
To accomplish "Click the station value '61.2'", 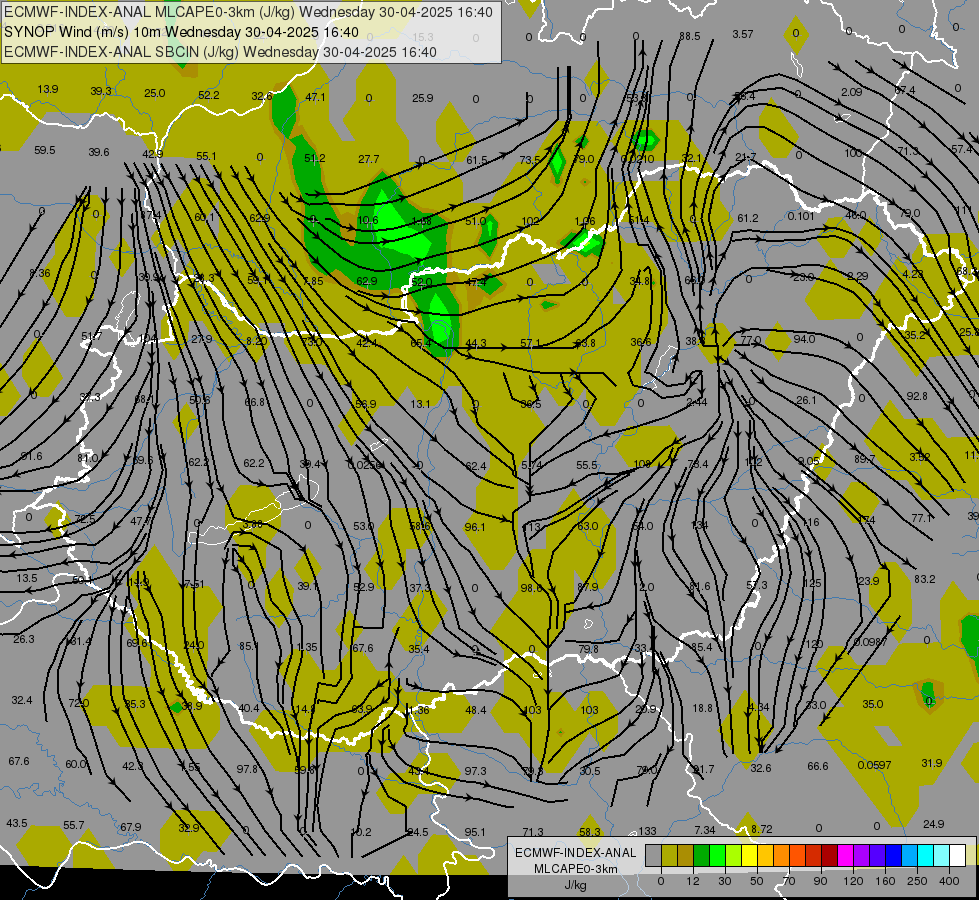I will pos(748,218).
